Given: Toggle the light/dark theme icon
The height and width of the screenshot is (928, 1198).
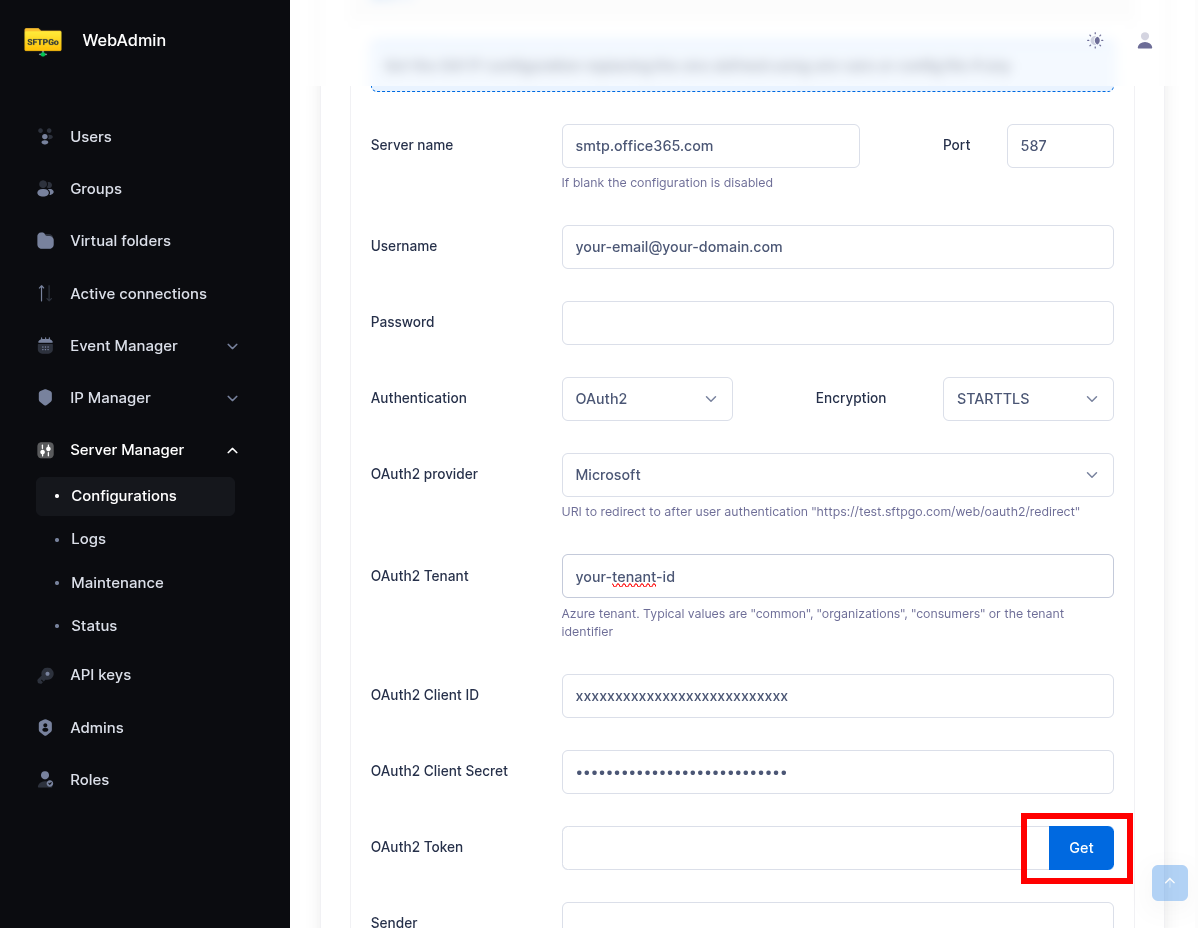Looking at the screenshot, I should 1095,41.
